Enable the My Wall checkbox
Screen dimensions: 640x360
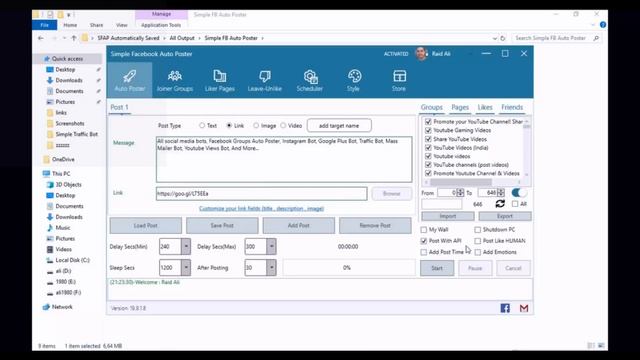[424, 230]
